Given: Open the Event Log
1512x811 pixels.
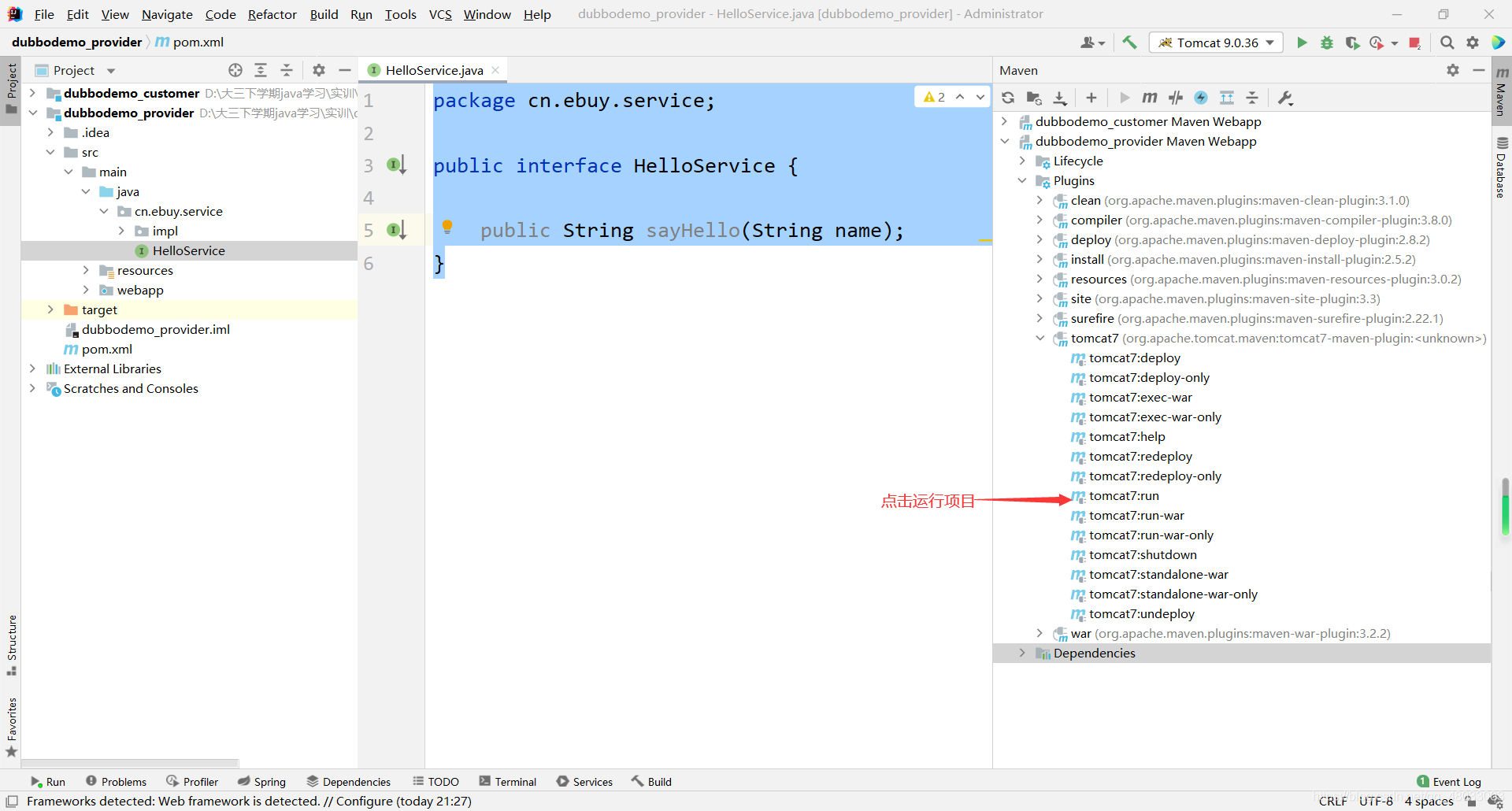Looking at the screenshot, I should pyautogui.click(x=1448, y=781).
